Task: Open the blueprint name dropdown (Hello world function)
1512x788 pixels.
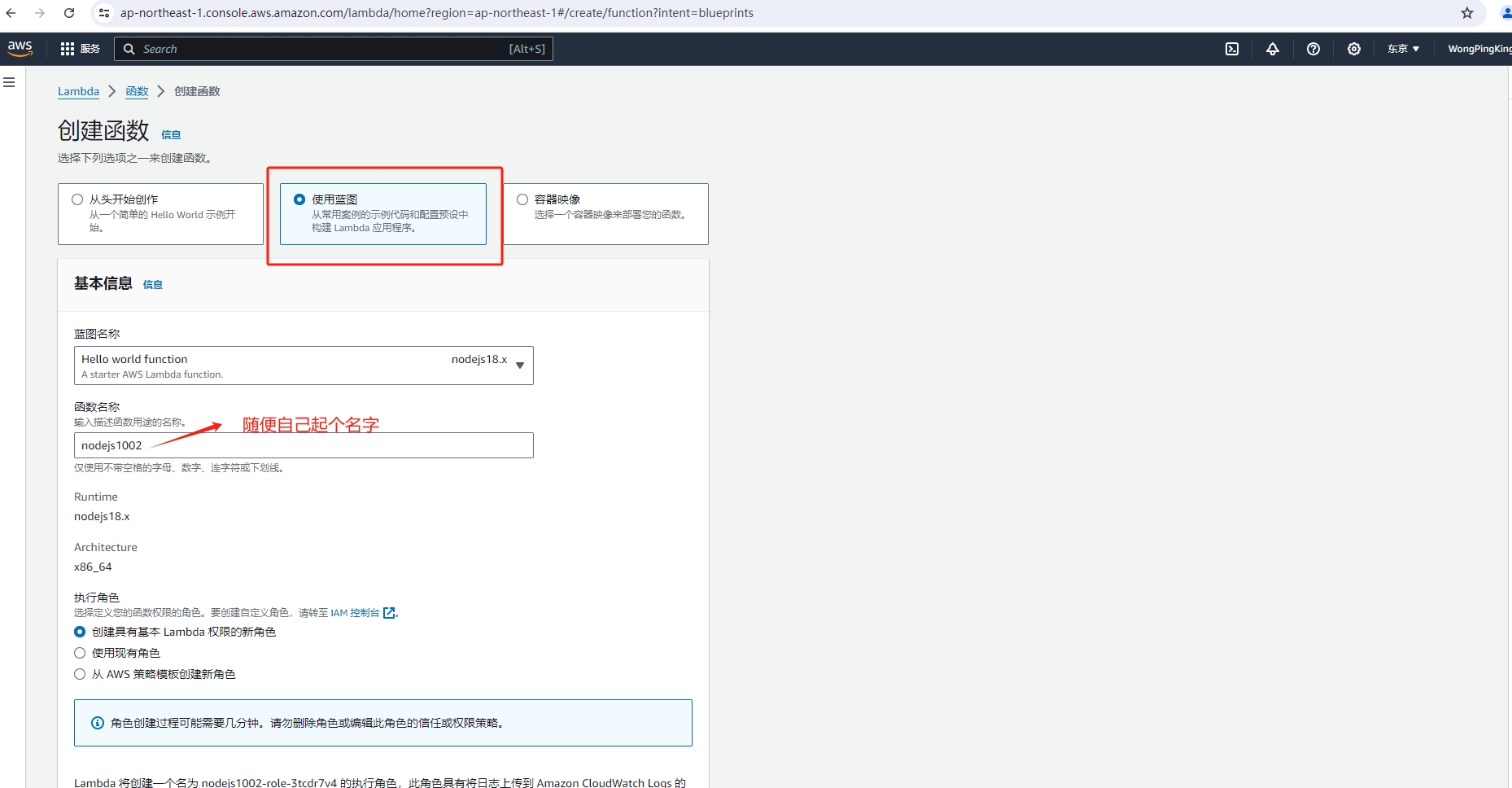Action: (304, 366)
